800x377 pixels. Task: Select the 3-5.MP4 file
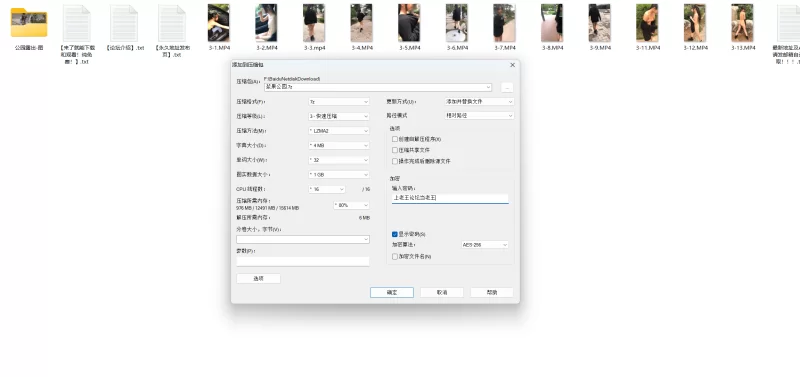[x=409, y=23]
